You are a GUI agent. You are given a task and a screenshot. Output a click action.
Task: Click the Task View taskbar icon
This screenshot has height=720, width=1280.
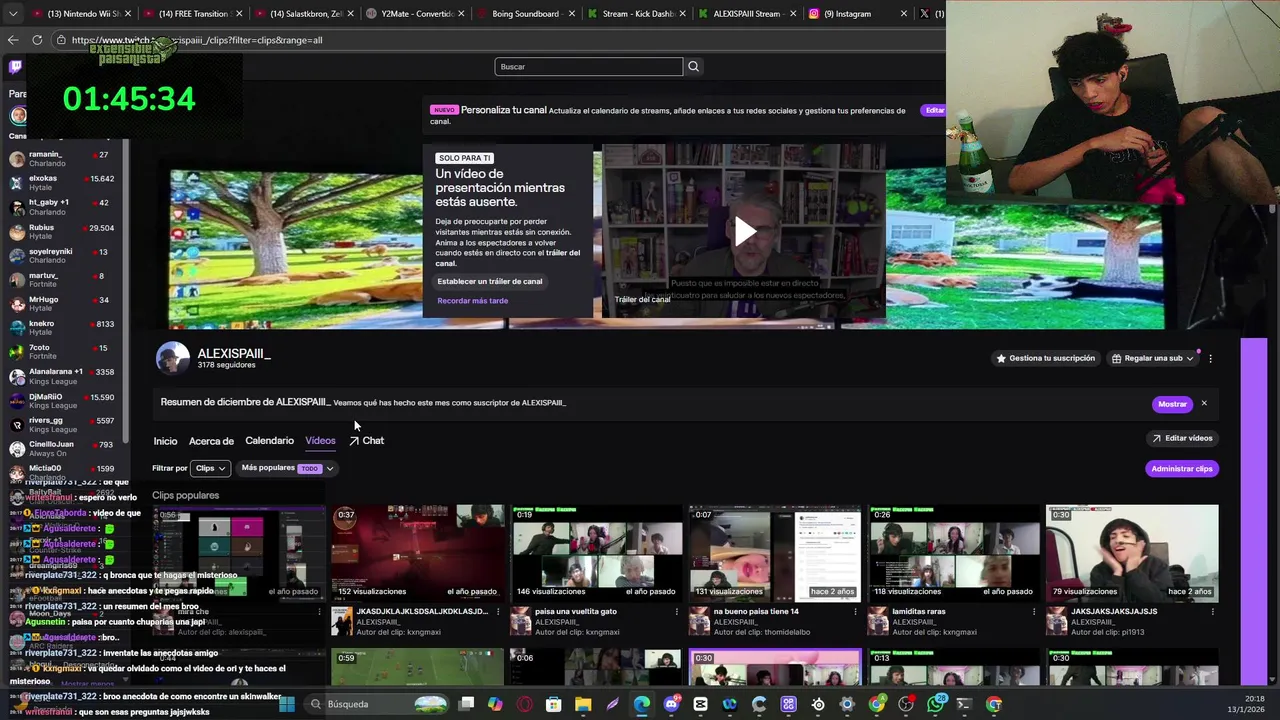pos(466,704)
